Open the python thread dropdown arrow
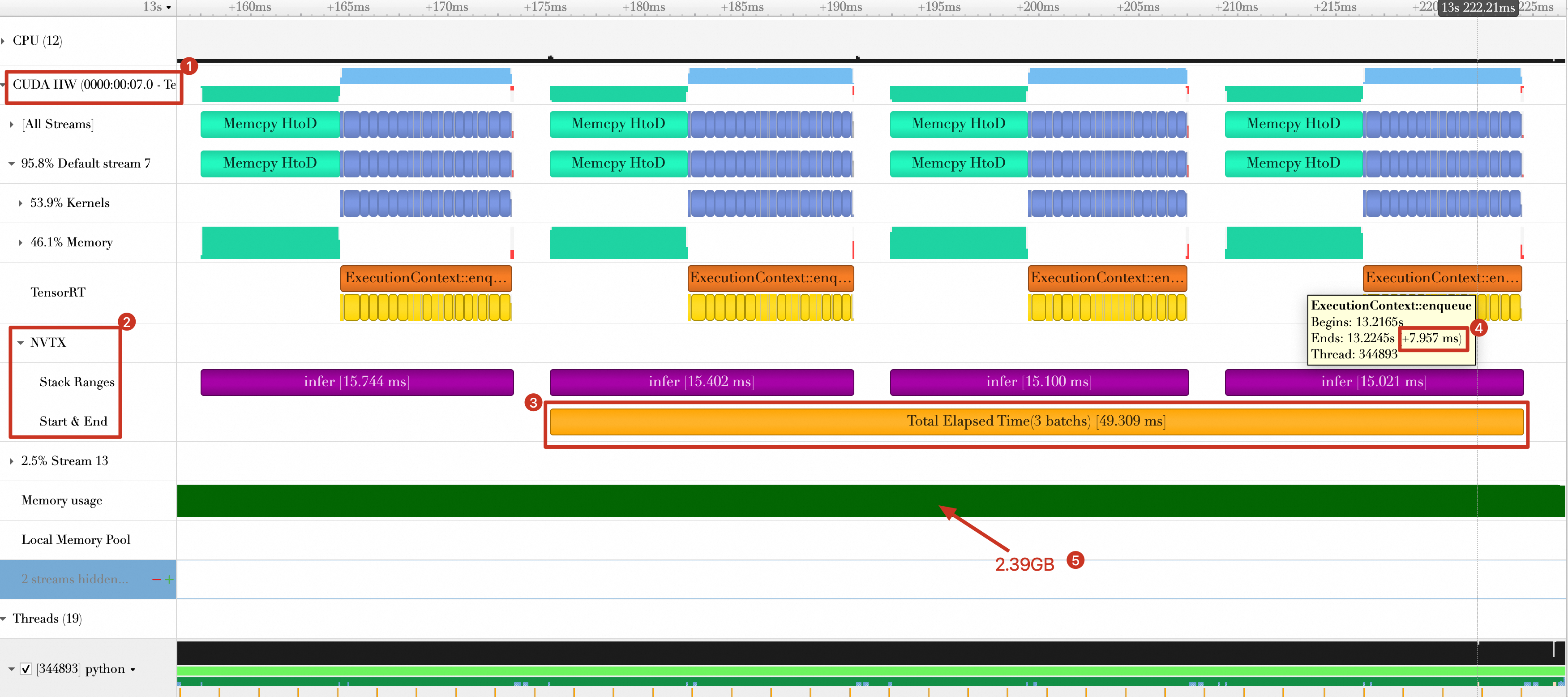 pyautogui.click(x=133, y=670)
